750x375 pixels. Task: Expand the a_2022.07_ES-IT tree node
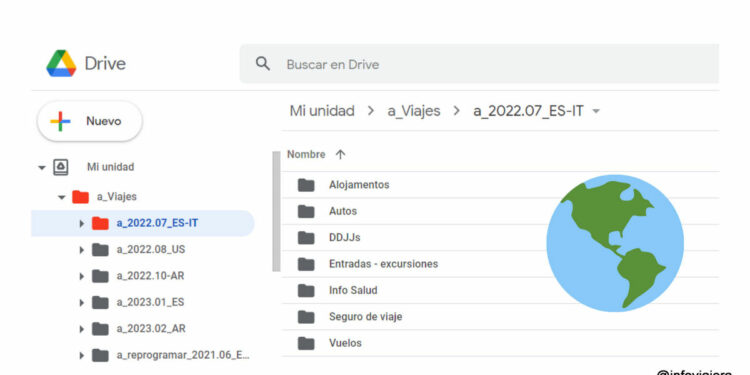click(82, 223)
